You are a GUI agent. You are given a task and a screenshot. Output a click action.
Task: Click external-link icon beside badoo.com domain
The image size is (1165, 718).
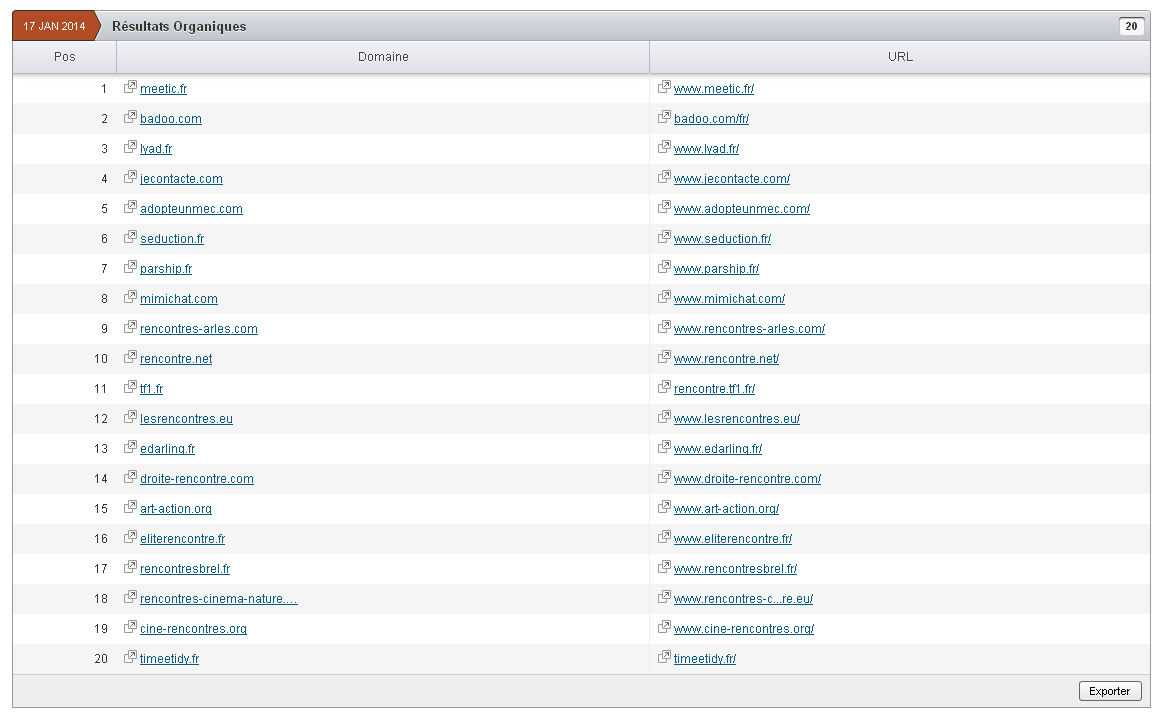point(130,117)
